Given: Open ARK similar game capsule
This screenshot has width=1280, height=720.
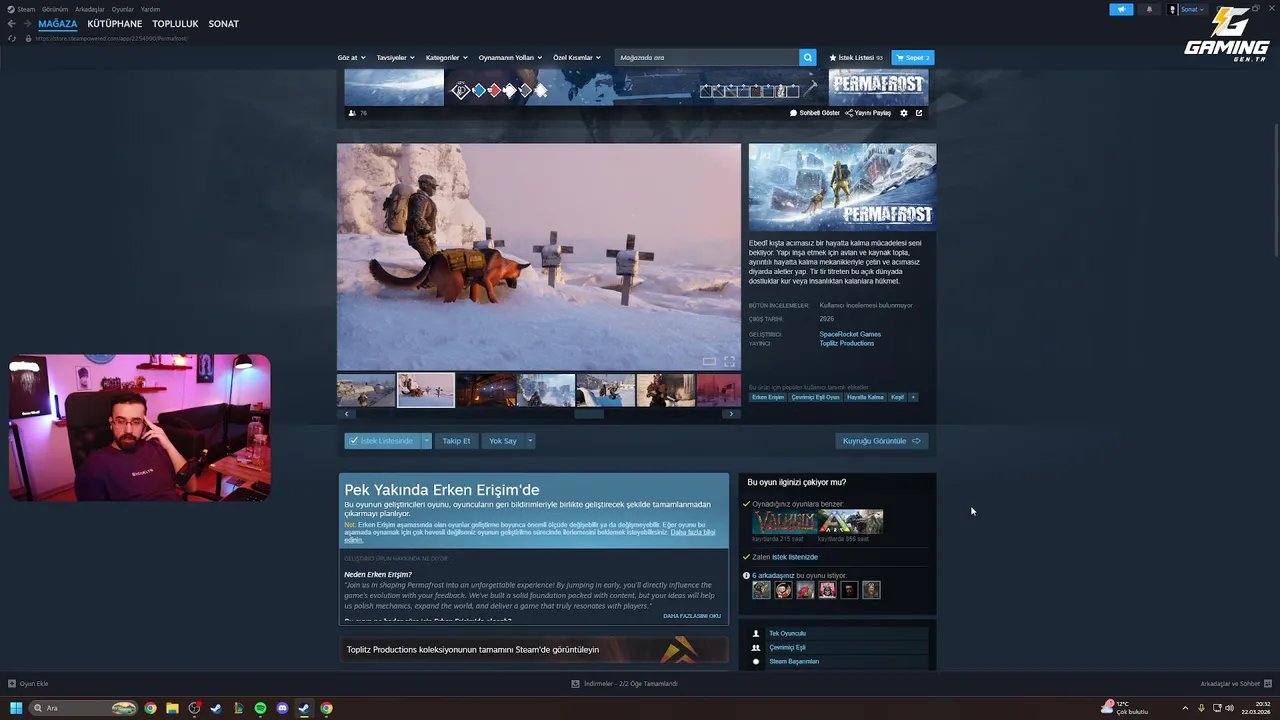Looking at the screenshot, I should pyautogui.click(x=851, y=522).
